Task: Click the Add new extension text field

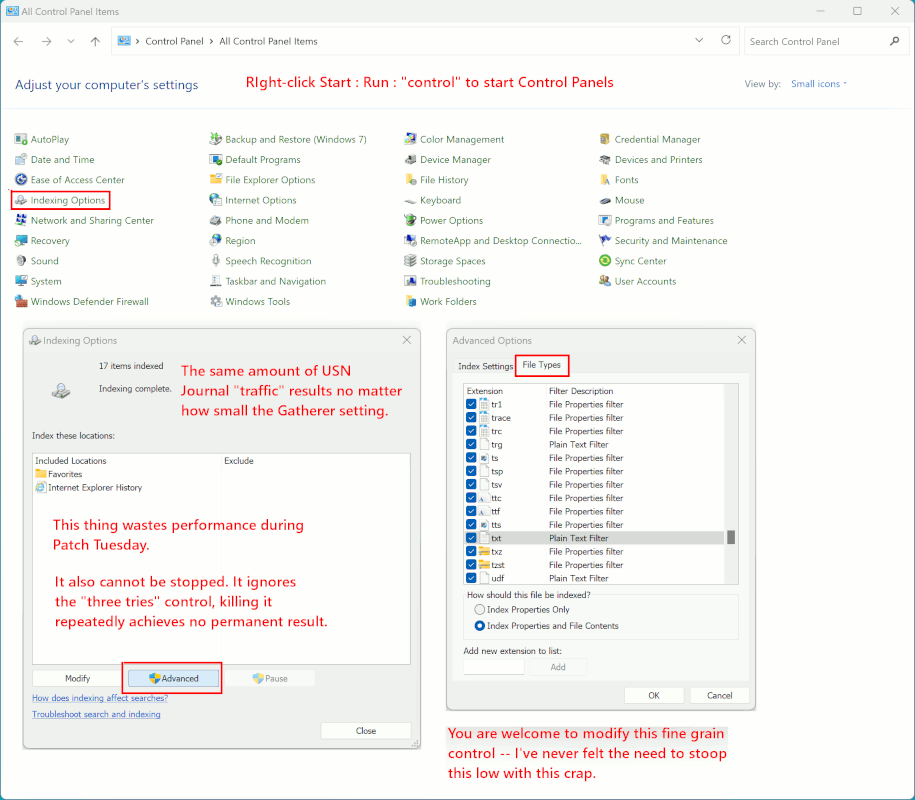Action: pos(494,667)
